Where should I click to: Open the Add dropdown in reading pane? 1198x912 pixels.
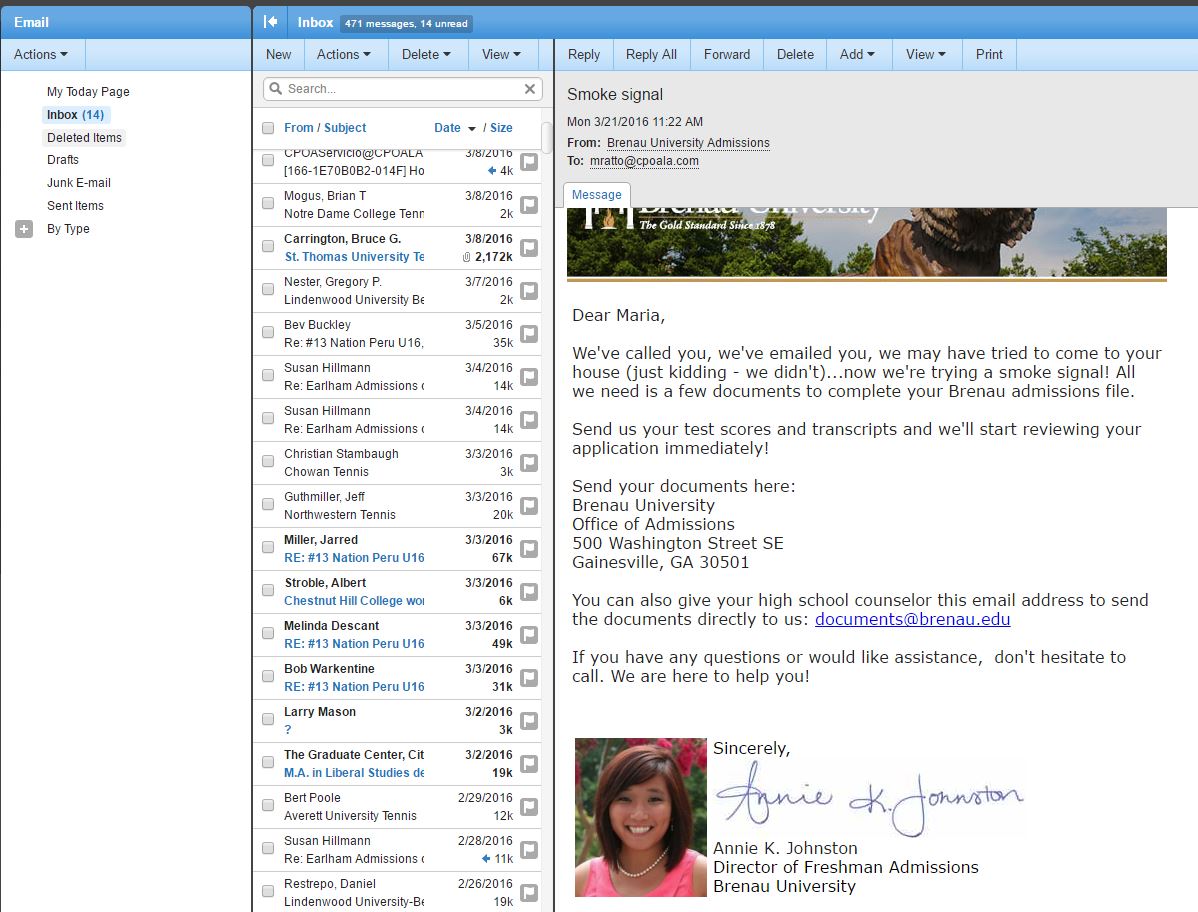[857, 54]
